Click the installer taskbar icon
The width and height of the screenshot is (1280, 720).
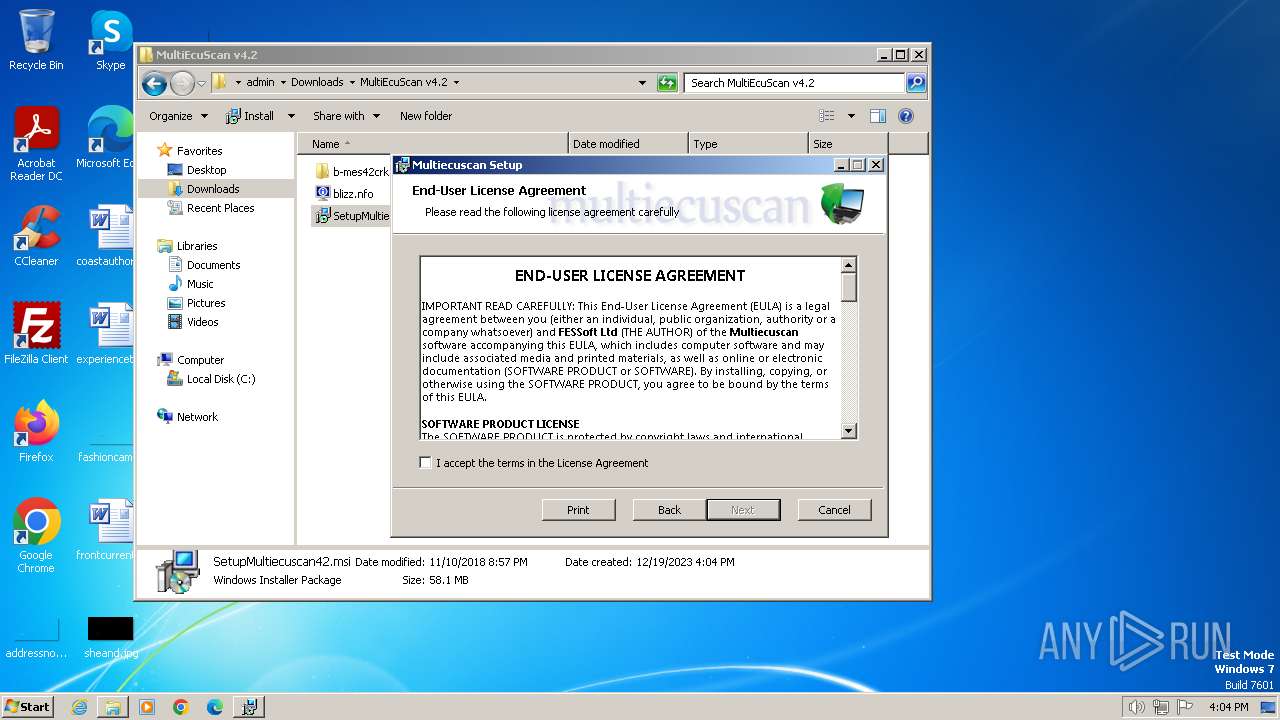[x=249, y=707]
